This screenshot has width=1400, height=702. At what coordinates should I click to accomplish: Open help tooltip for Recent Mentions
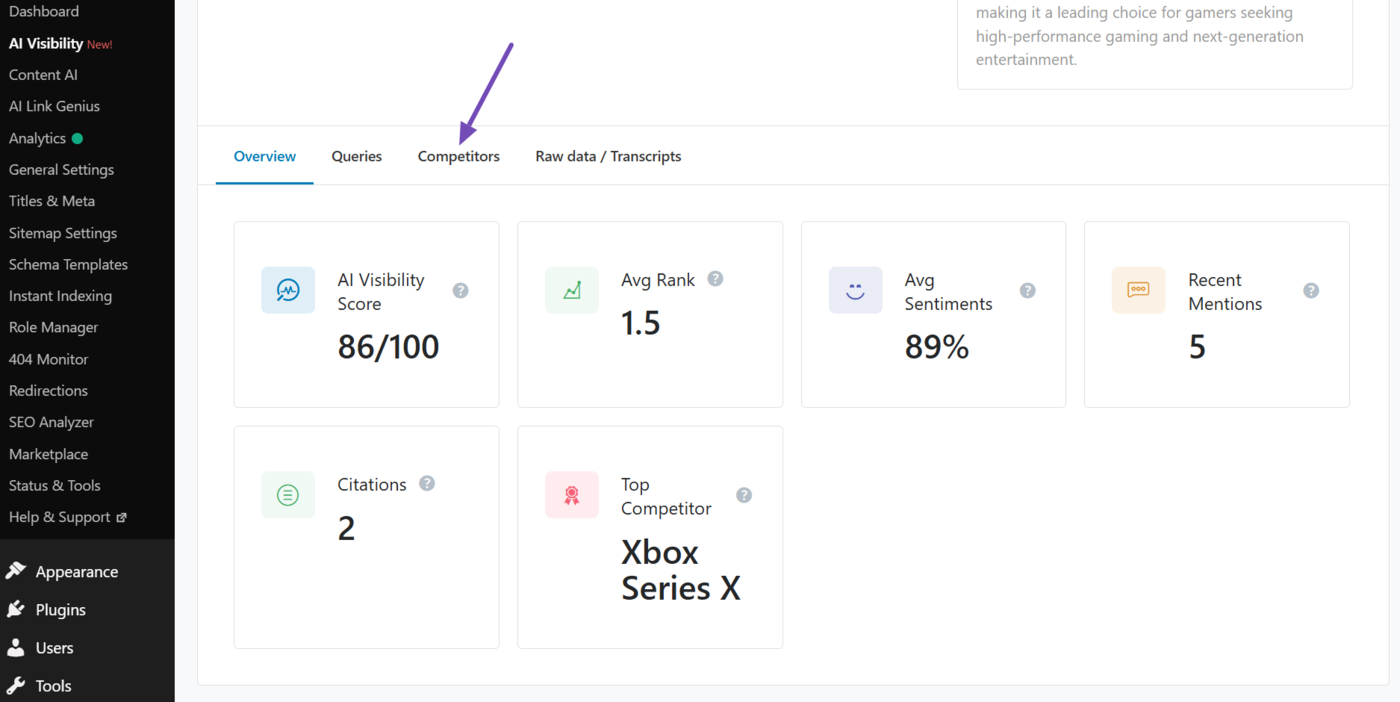click(x=1311, y=290)
